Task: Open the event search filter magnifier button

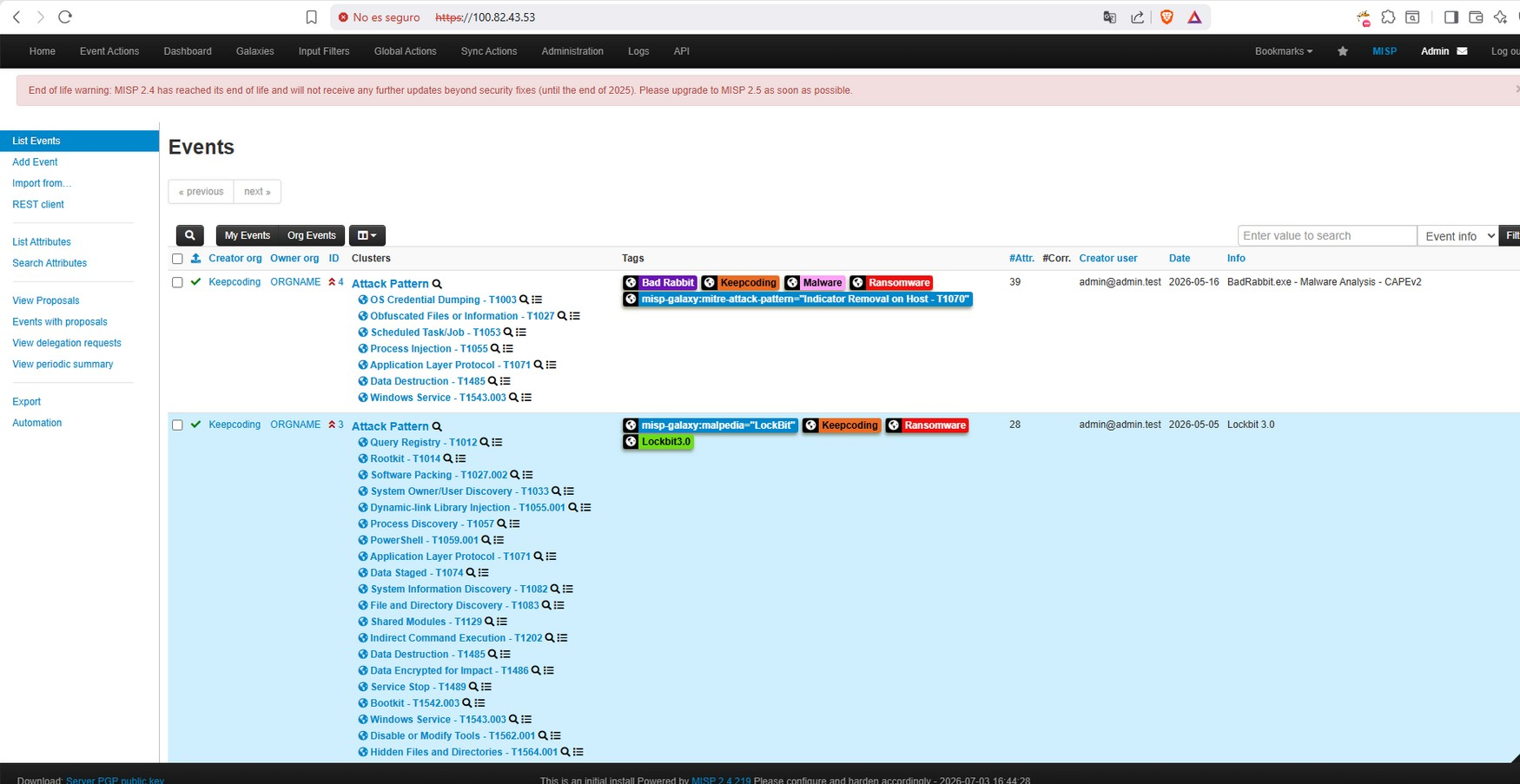Action: (189, 235)
